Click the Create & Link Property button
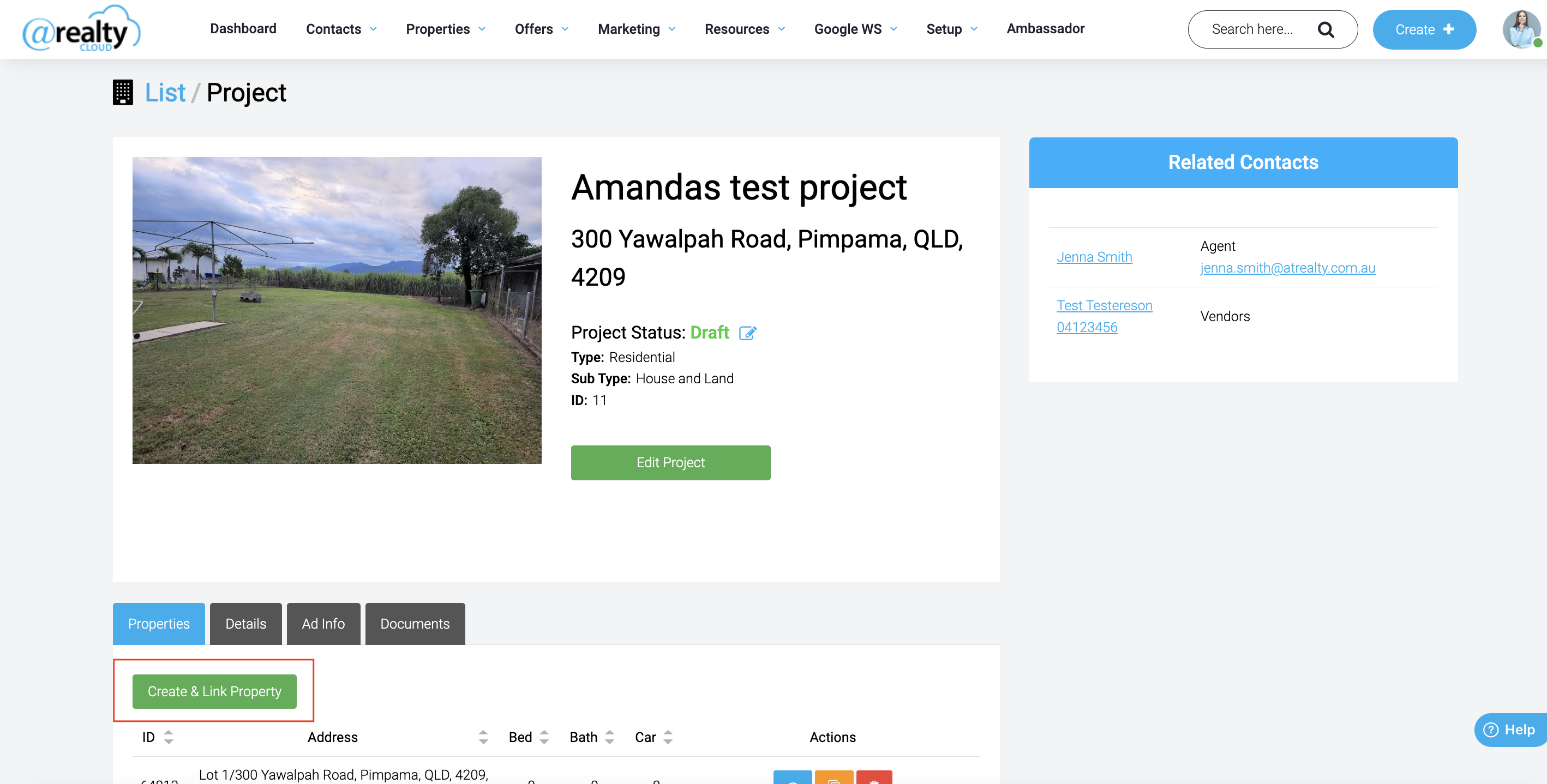Image resolution: width=1547 pixels, height=784 pixels. coord(214,691)
